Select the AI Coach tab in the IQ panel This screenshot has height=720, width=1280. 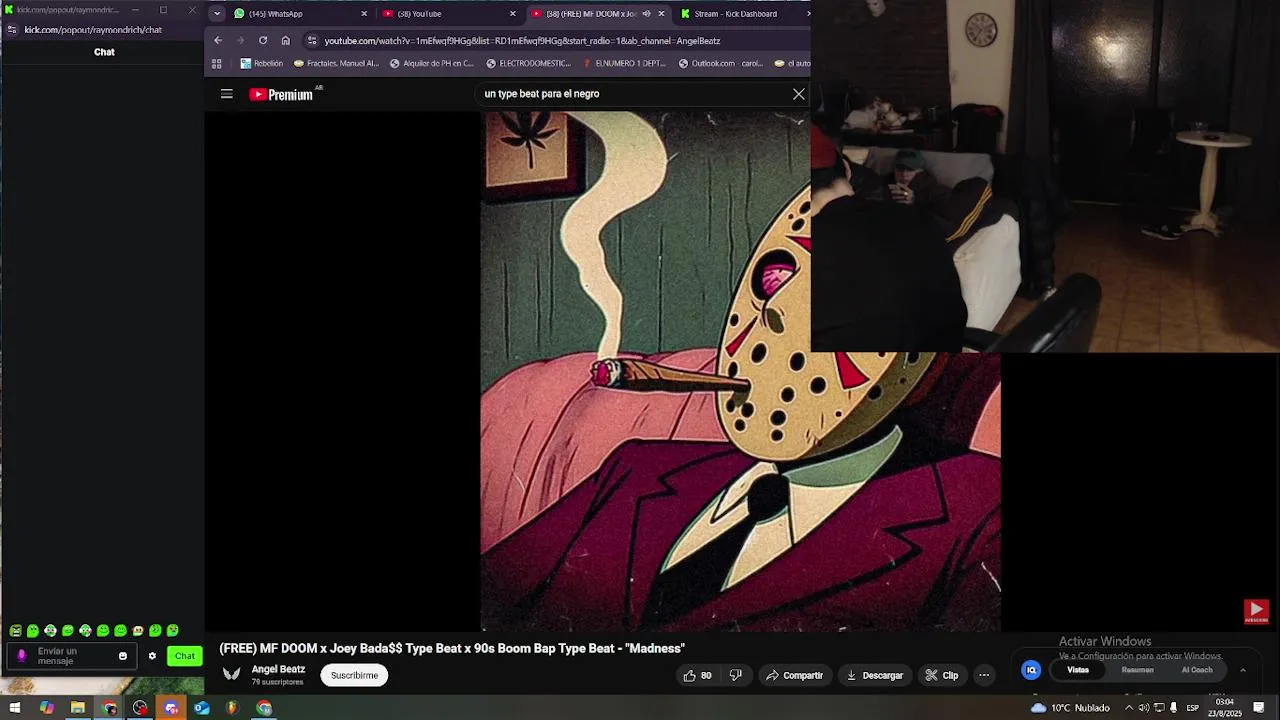click(x=1197, y=670)
